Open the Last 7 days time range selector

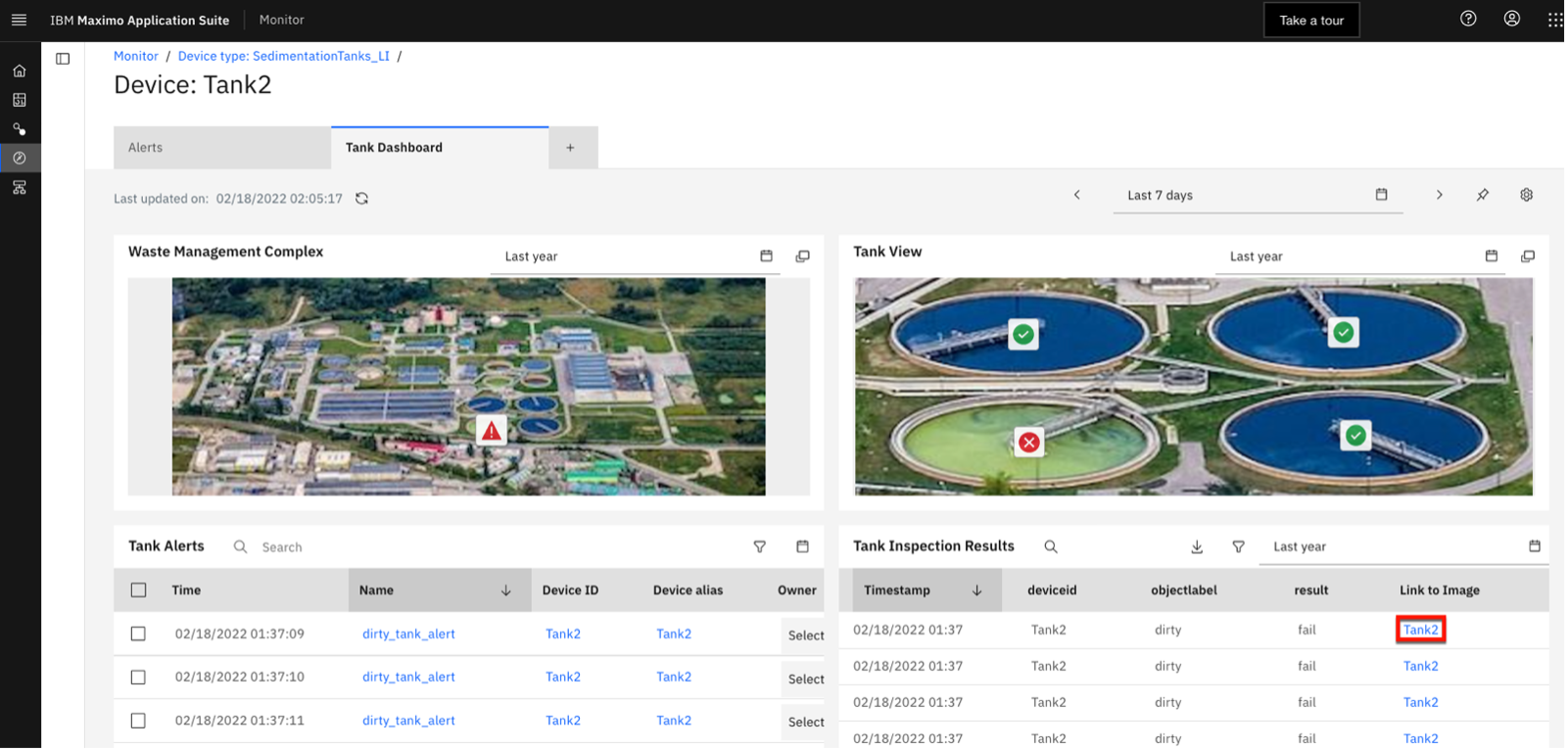click(x=1258, y=196)
